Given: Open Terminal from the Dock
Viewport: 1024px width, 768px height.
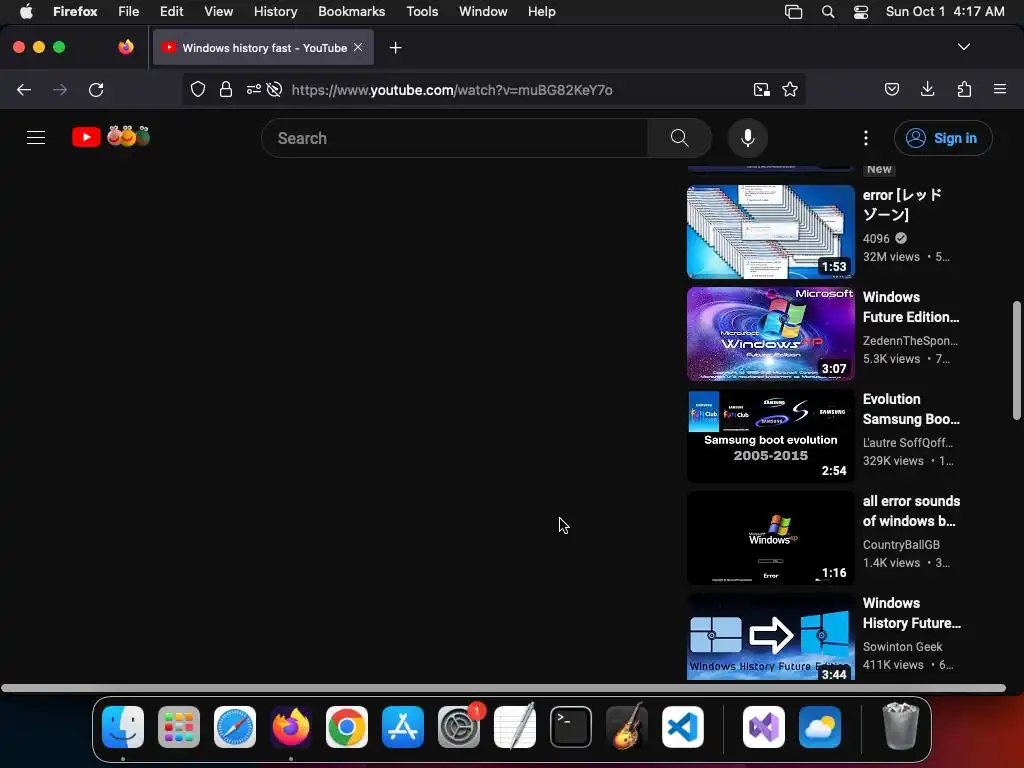Looking at the screenshot, I should 571,726.
